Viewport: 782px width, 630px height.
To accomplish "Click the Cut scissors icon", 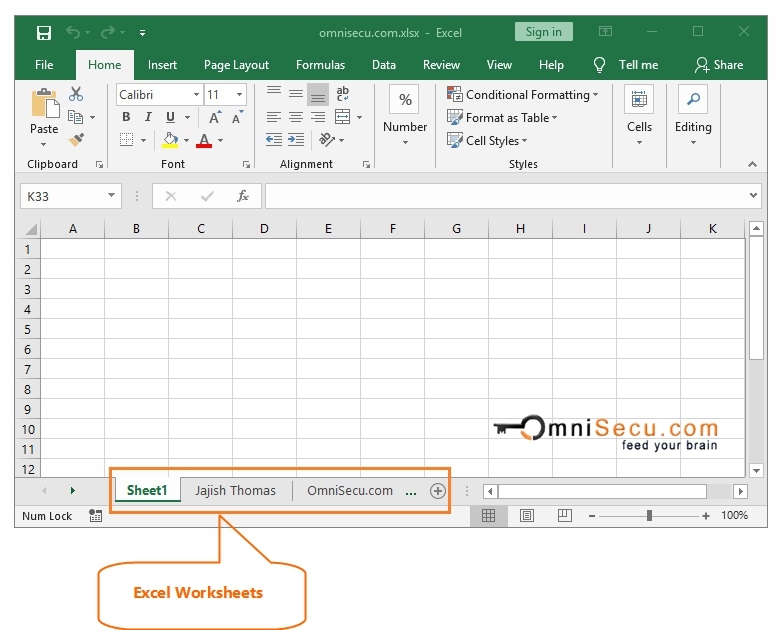I will point(76,94).
